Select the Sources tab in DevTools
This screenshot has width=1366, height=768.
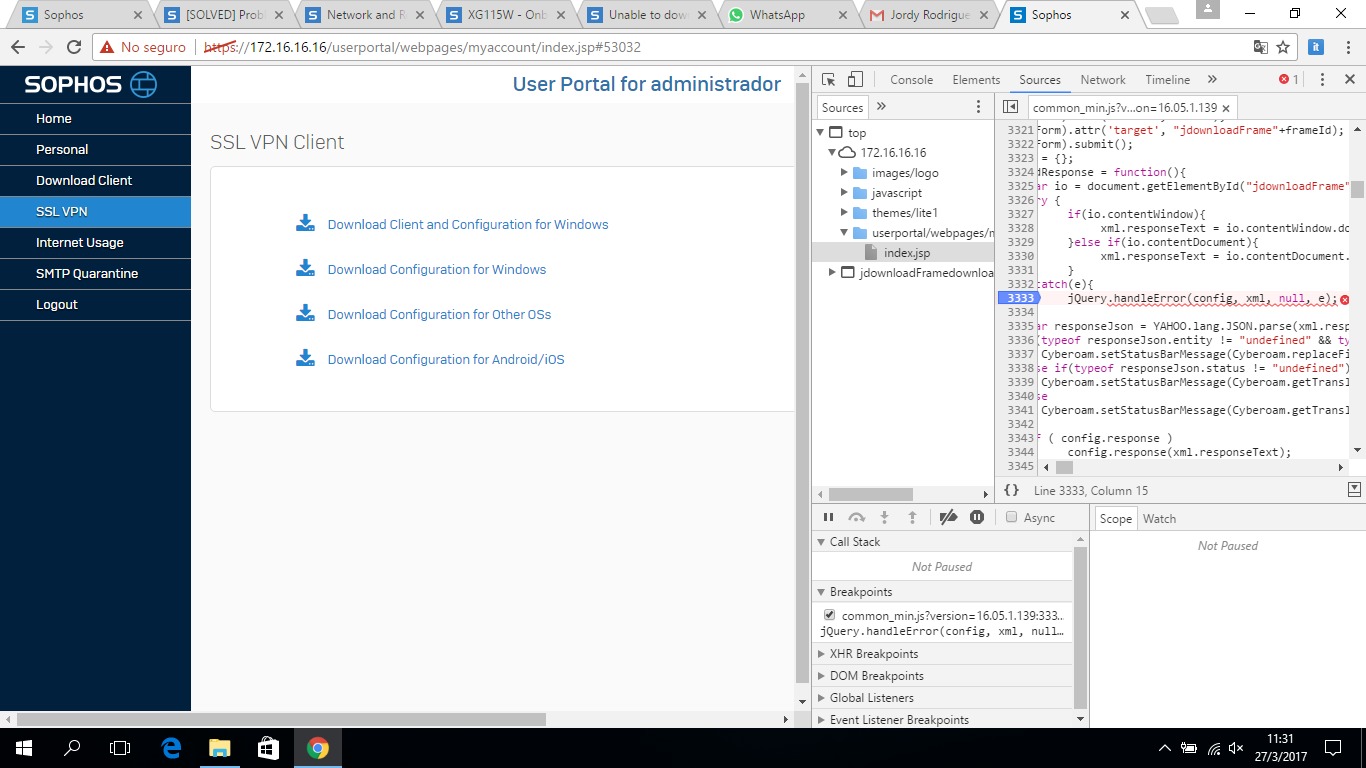point(1040,80)
